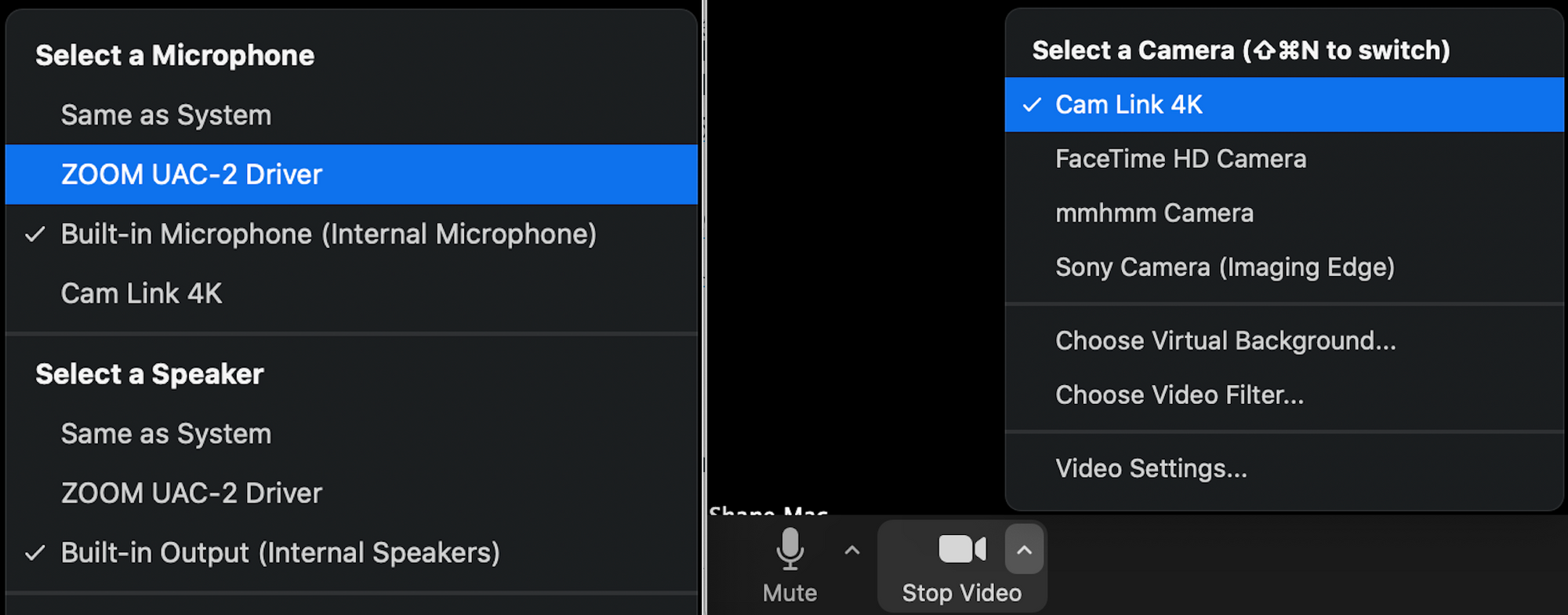Click the Stop Video camera icon
1568x615 pixels.
(x=962, y=549)
